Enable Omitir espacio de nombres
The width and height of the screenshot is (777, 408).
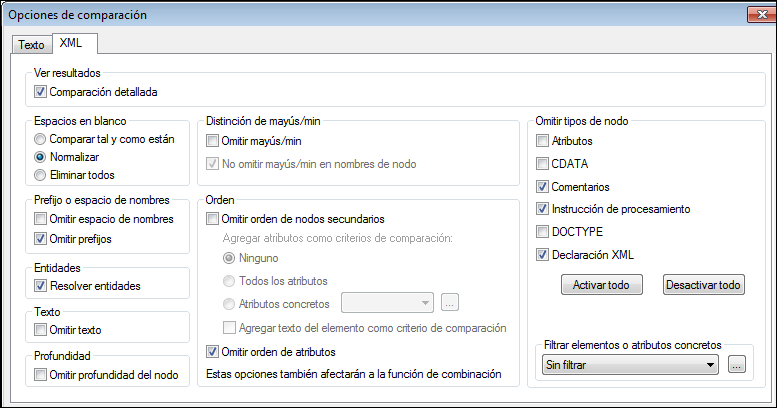tap(41, 219)
